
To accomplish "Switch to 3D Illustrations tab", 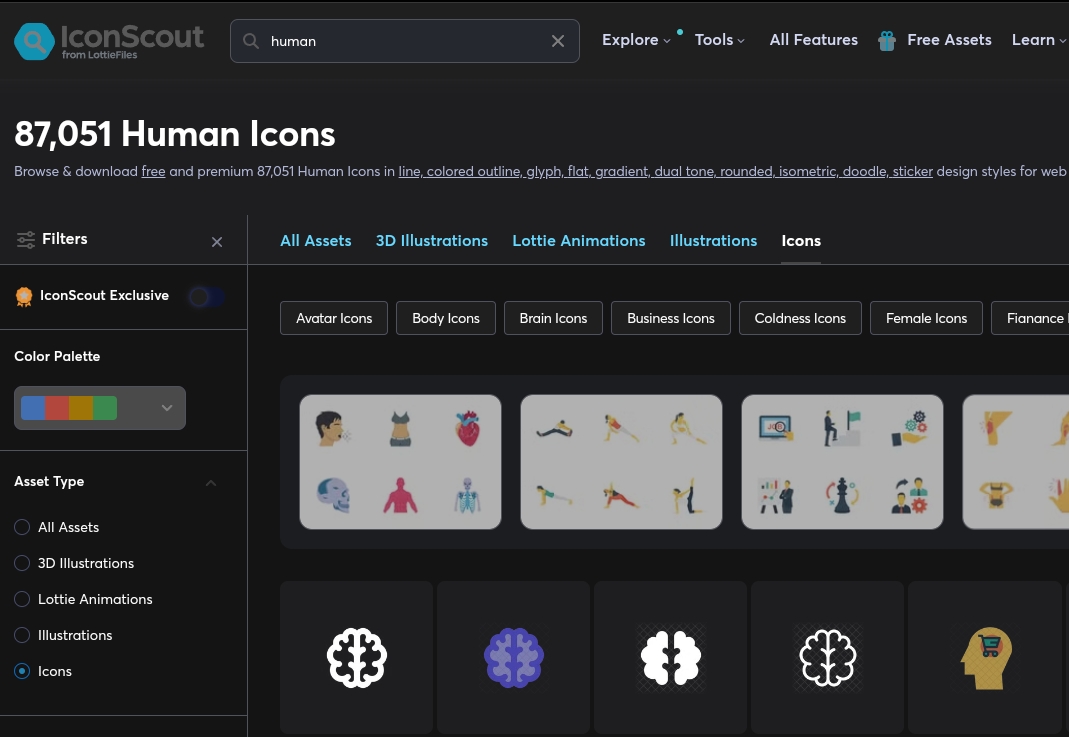I will tap(432, 241).
